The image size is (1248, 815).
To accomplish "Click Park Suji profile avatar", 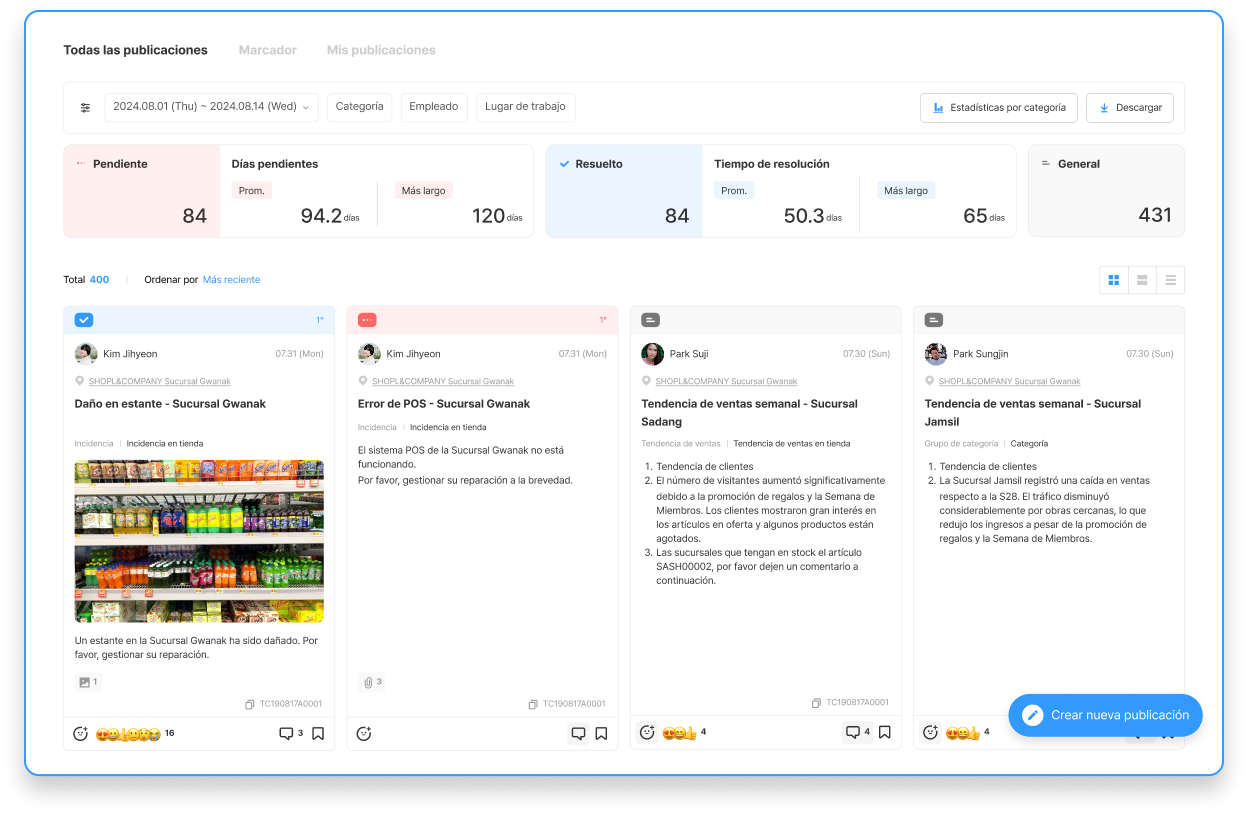I will (652, 354).
